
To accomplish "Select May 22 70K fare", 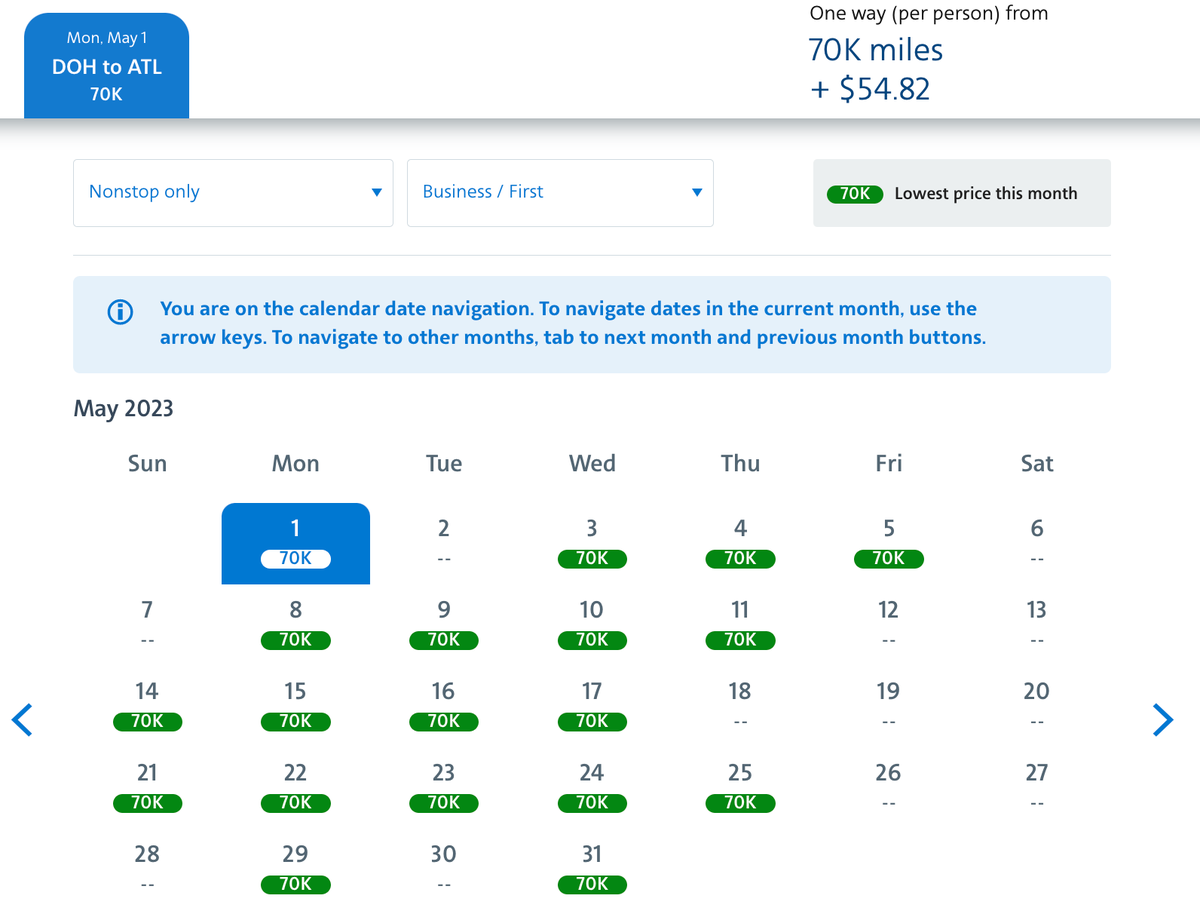I will [295, 787].
